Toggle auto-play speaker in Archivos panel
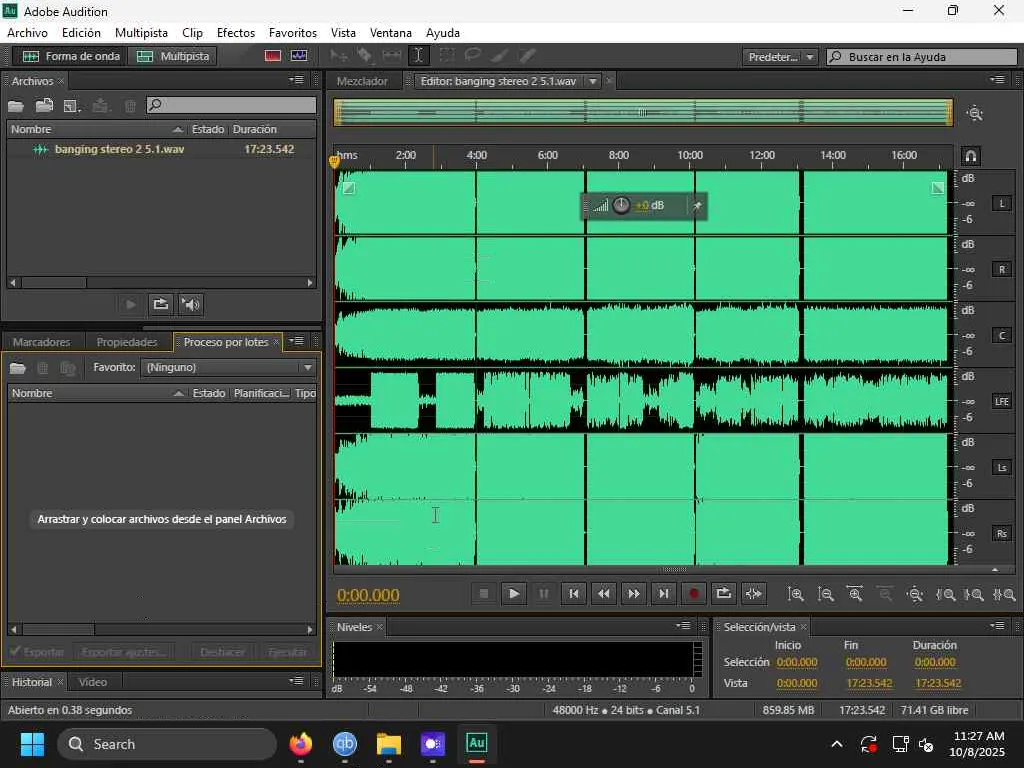Viewport: 1024px width, 768px height. point(191,304)
